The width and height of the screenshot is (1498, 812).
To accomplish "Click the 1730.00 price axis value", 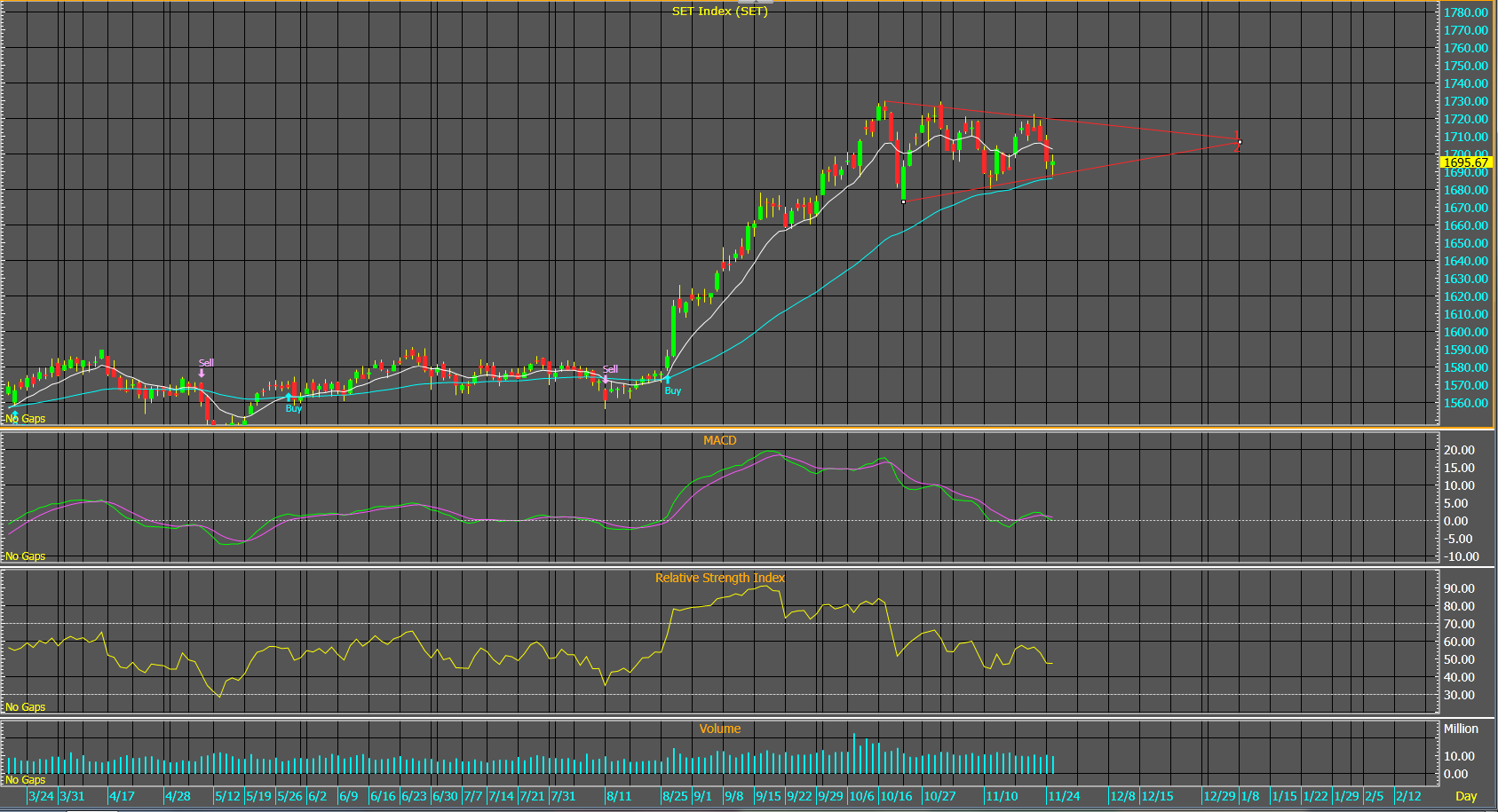I will [x=1465, y=101].
